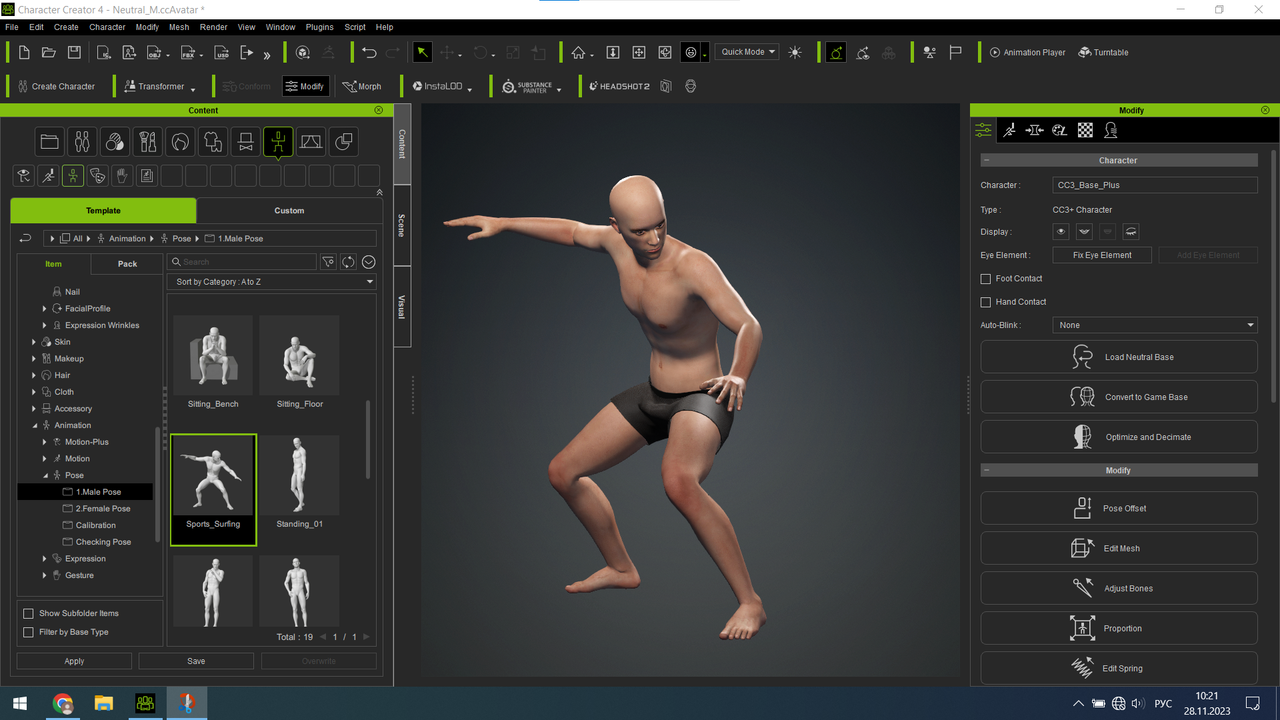
Task: Click Convert to Game Base
Action: point(1119,397)
